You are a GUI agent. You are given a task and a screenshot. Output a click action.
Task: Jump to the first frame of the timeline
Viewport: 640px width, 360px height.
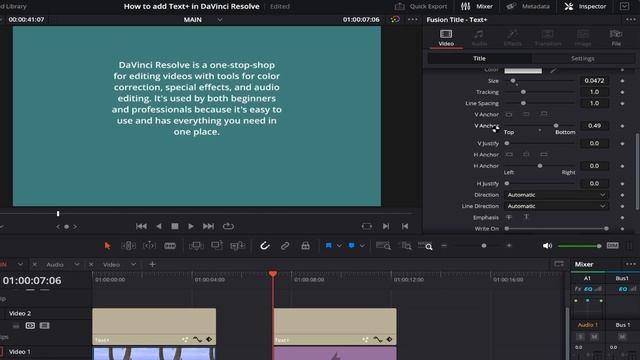(x=141, y=226)
